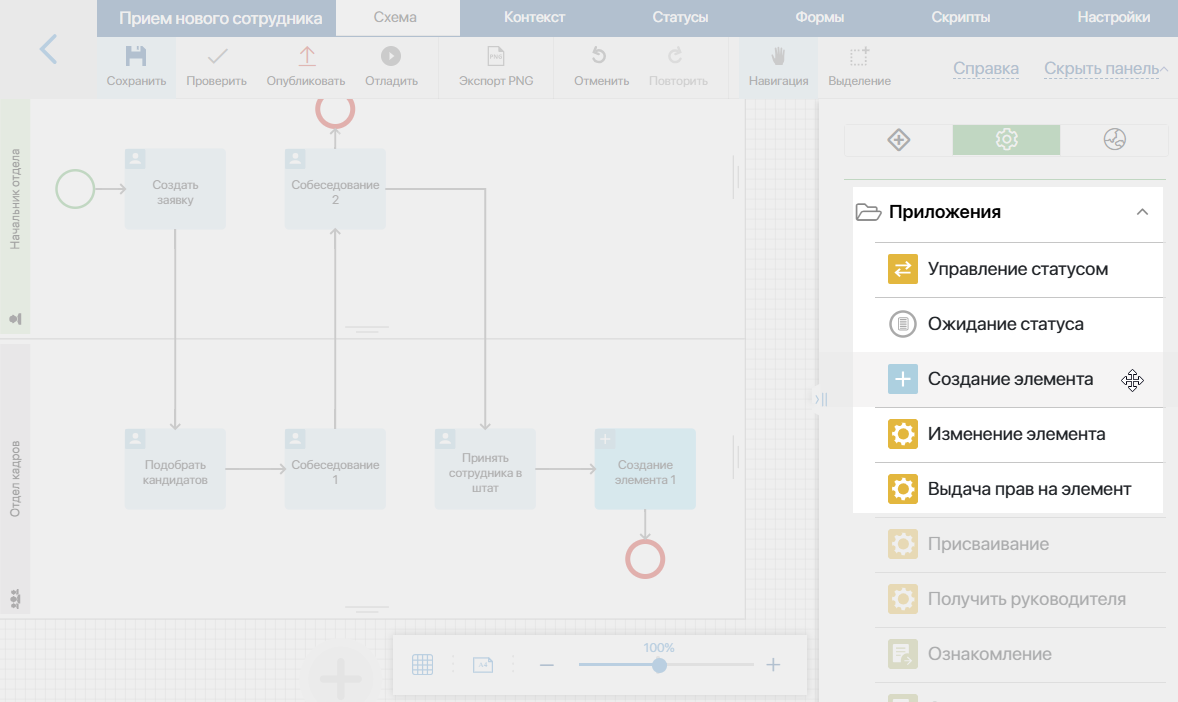Select Ожидание статуса element
The image size is (1178, 702).
(1019, 324)
